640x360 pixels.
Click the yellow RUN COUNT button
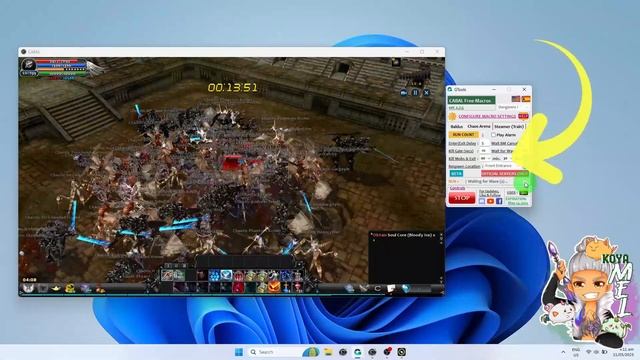(x=463, y=135)
